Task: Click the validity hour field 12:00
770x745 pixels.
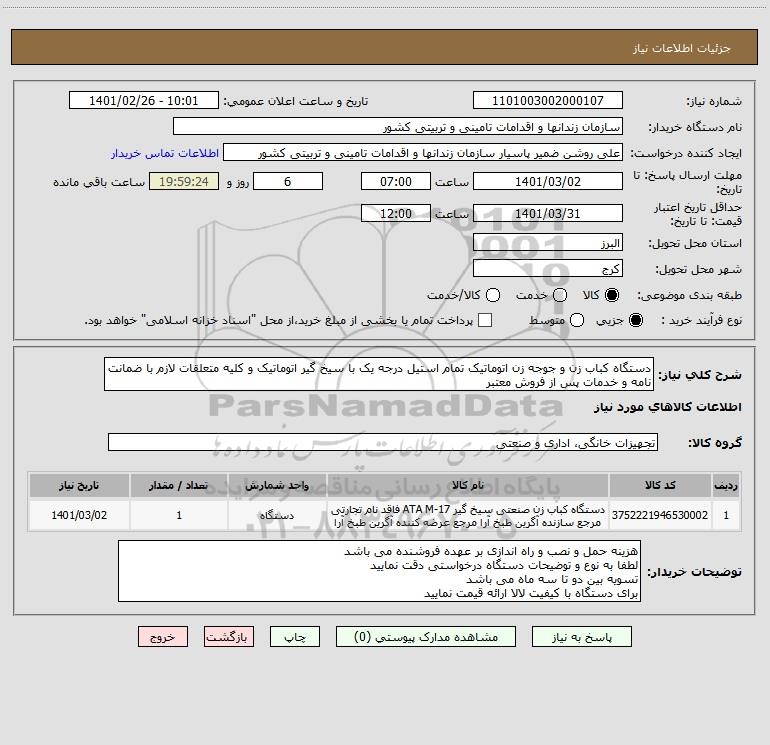Action: click(396, 213)
